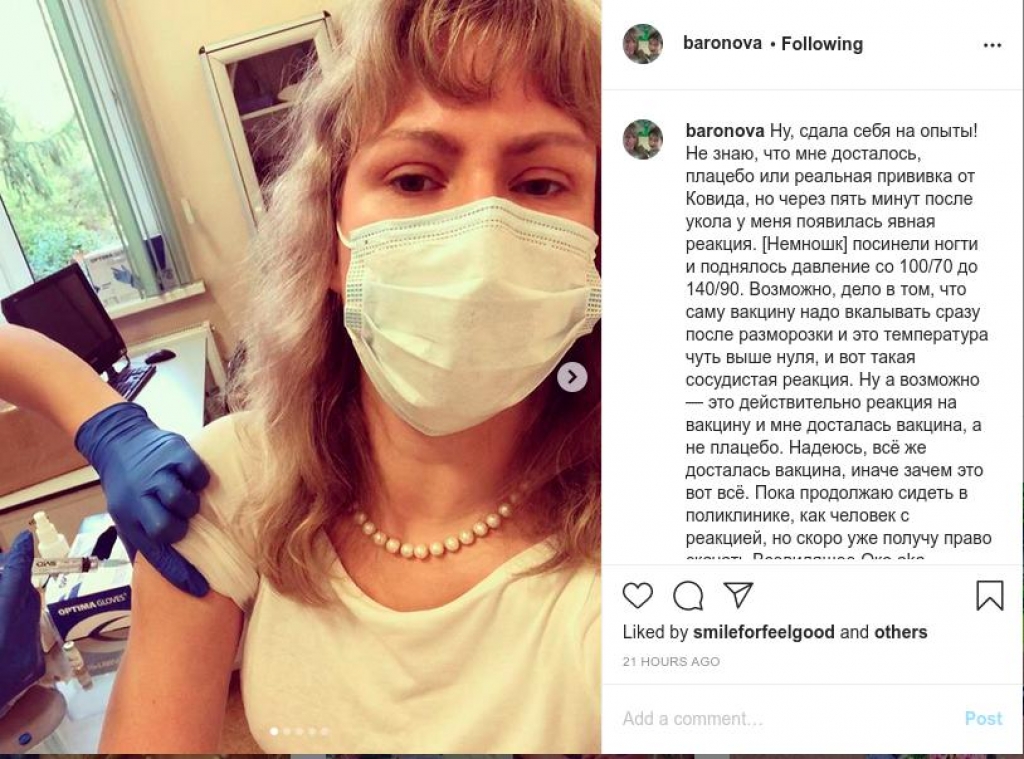Viewport: 1024px width, 759px height.
Task: Open the three-dot more options menu
Action: [992, 45]
